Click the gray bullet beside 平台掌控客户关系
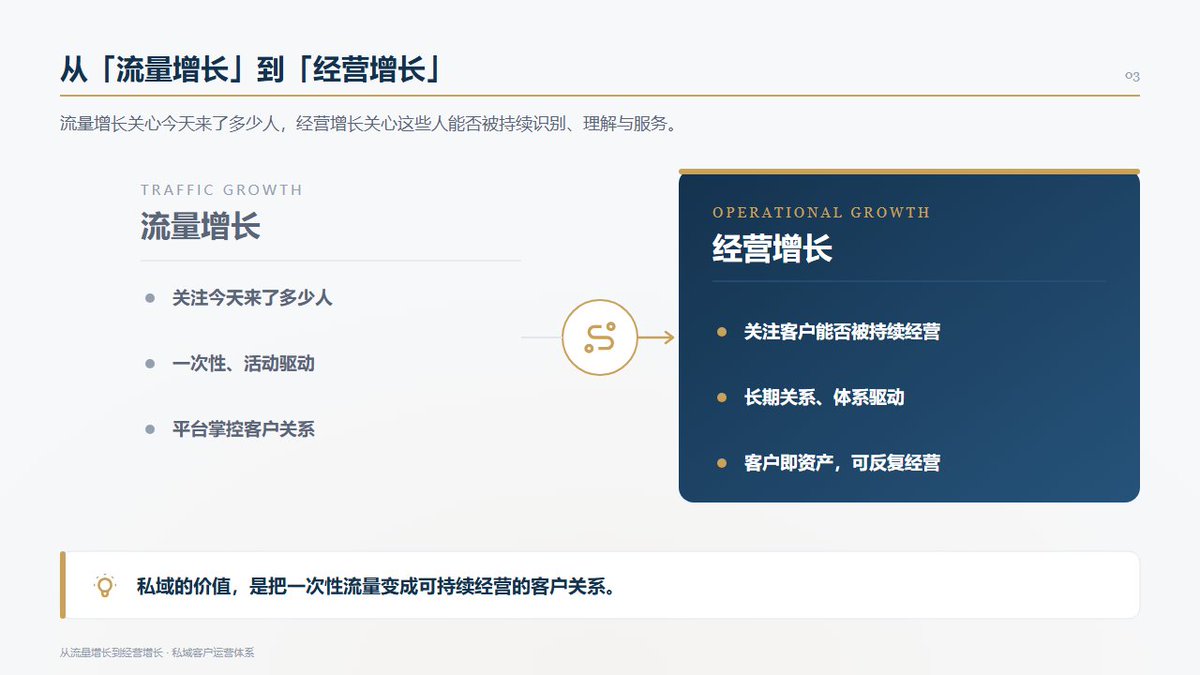Screen dimensions: 1200x675 tap(150, 430)
